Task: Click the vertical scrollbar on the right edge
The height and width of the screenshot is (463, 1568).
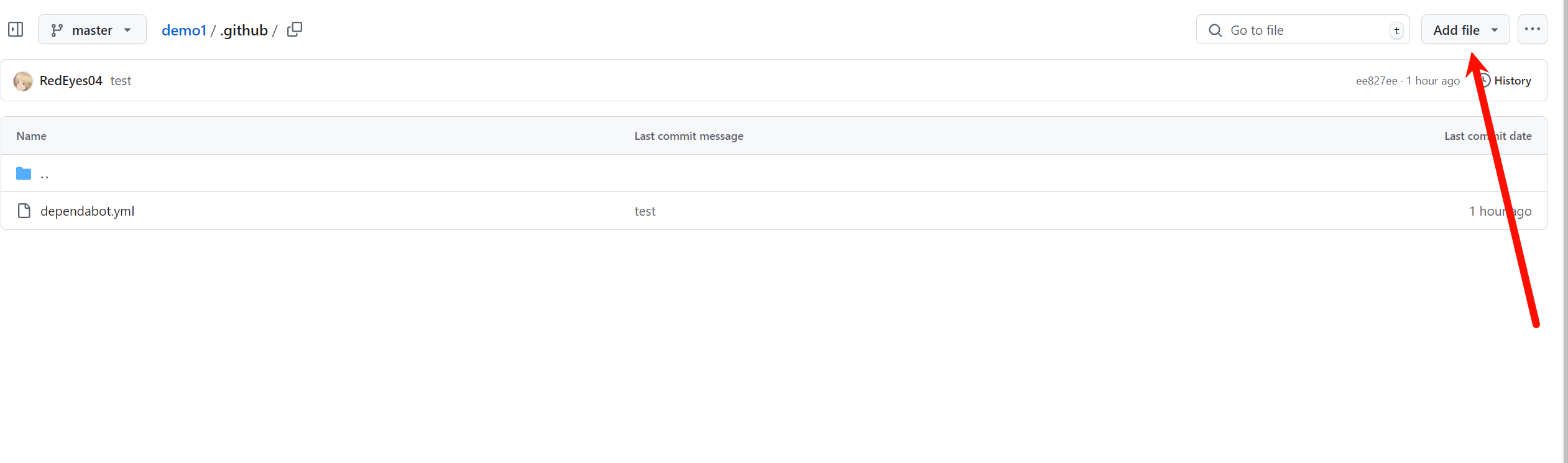Action: click(1564, 231)
